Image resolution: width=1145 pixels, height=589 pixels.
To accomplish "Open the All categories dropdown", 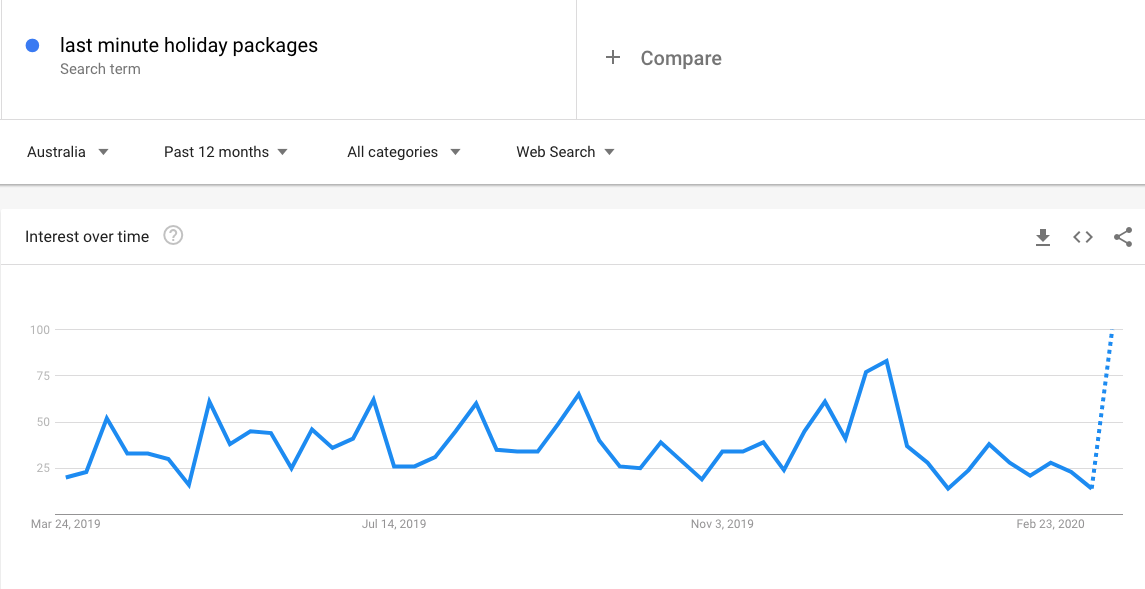I will (x=404, y=152).
